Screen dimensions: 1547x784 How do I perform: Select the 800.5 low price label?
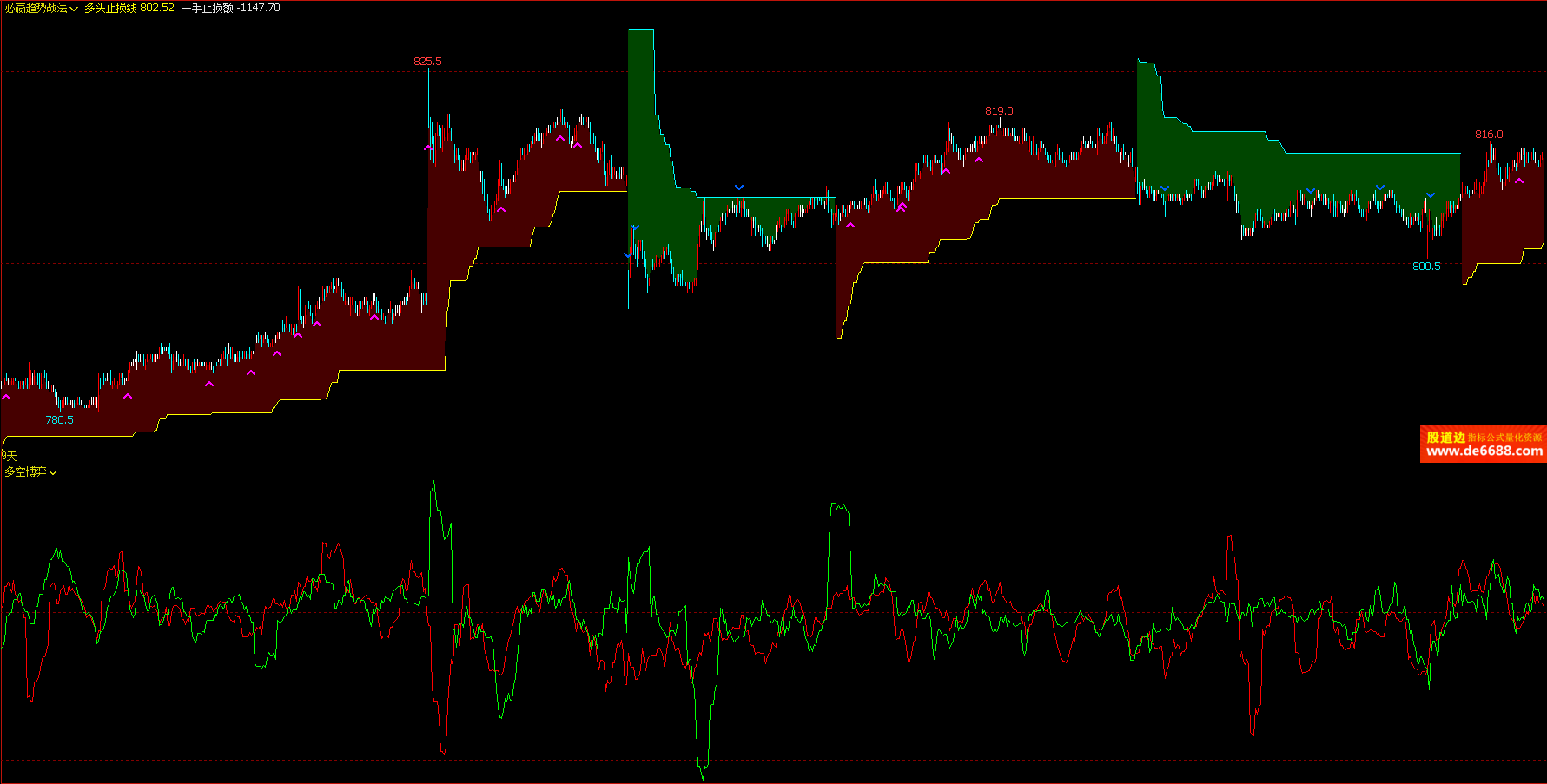click(x=1426, y=267)
